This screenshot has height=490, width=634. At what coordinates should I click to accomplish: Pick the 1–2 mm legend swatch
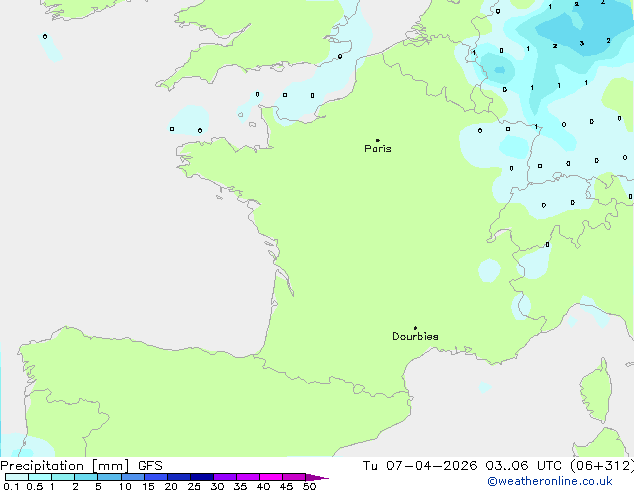click(x=63, y=477)
